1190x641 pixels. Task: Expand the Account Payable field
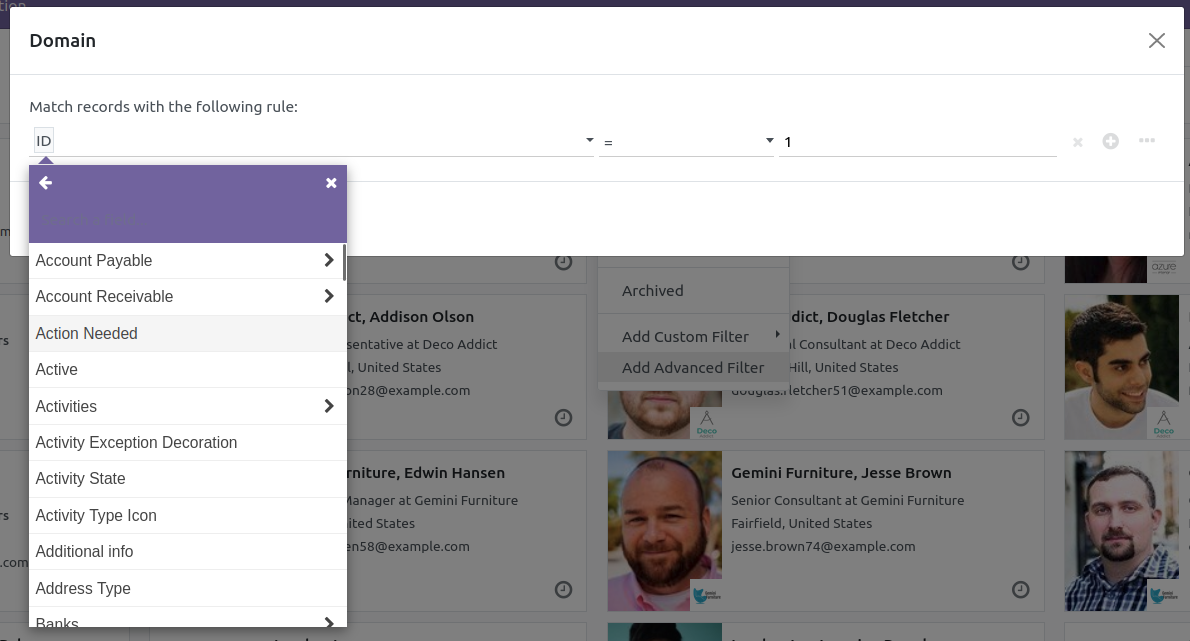tap(328, 260)
